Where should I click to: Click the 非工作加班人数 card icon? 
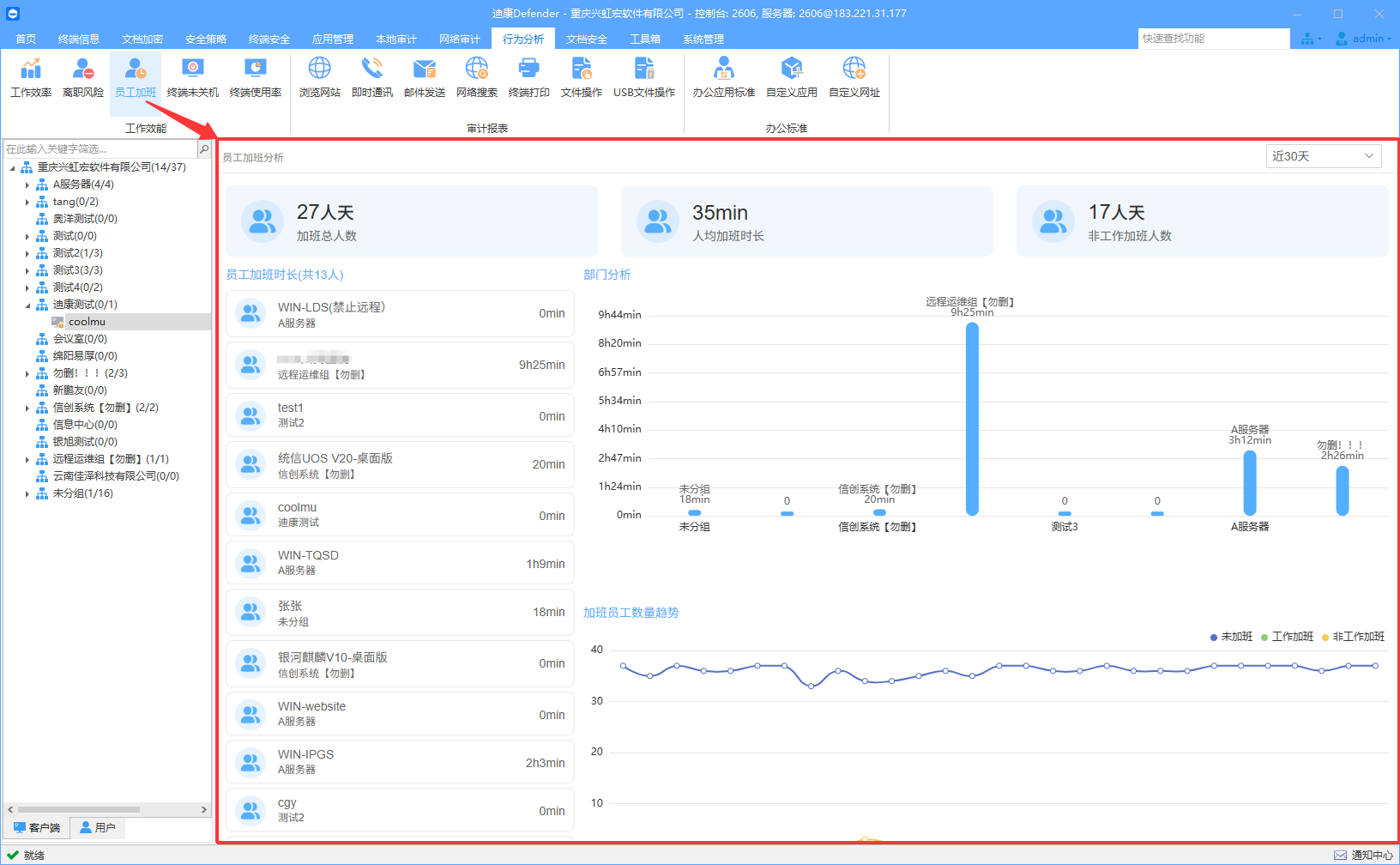pos(1053,221)
